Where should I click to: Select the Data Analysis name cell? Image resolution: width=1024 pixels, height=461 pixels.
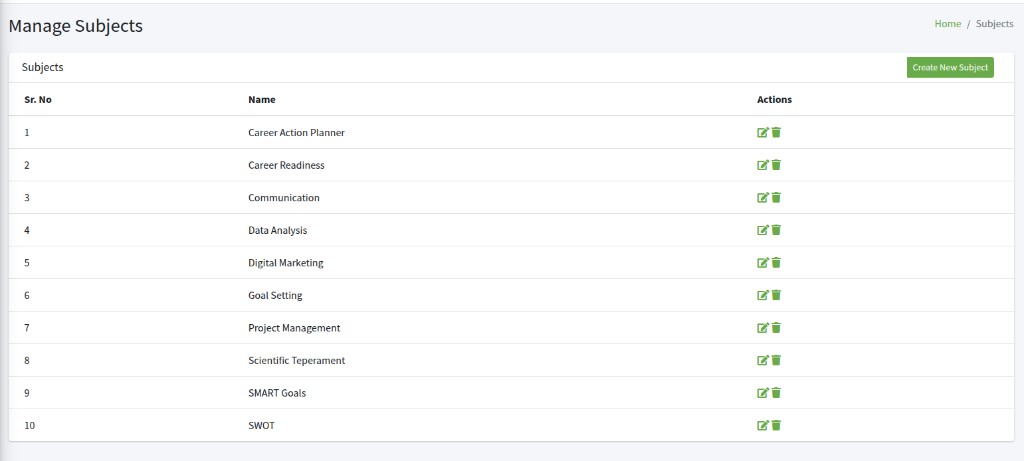click(x=278, y=230)
